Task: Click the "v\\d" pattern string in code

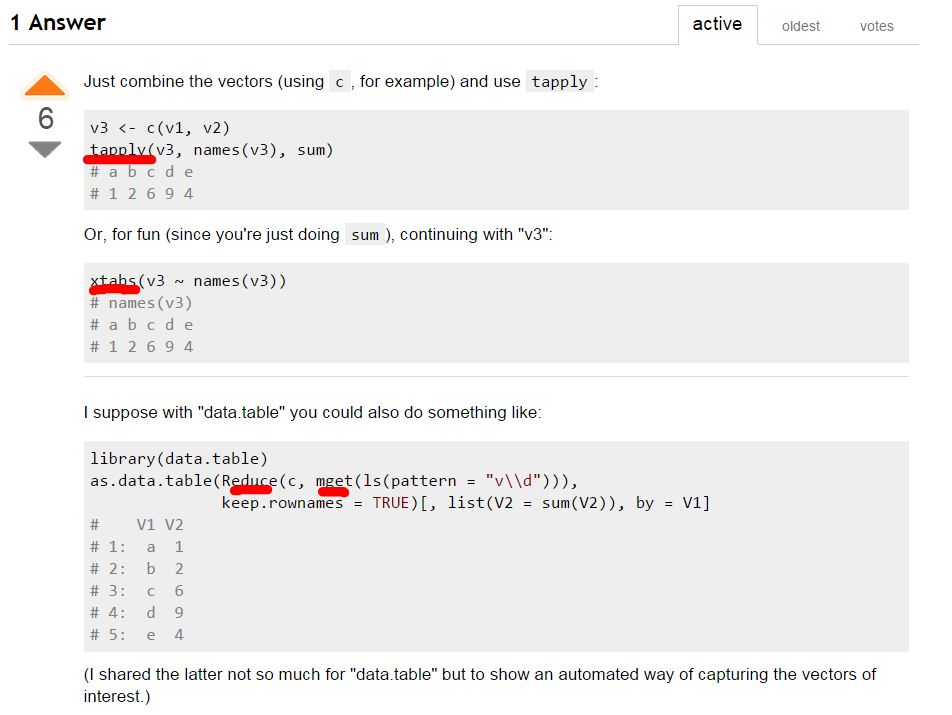Action: tap(518, 480)
